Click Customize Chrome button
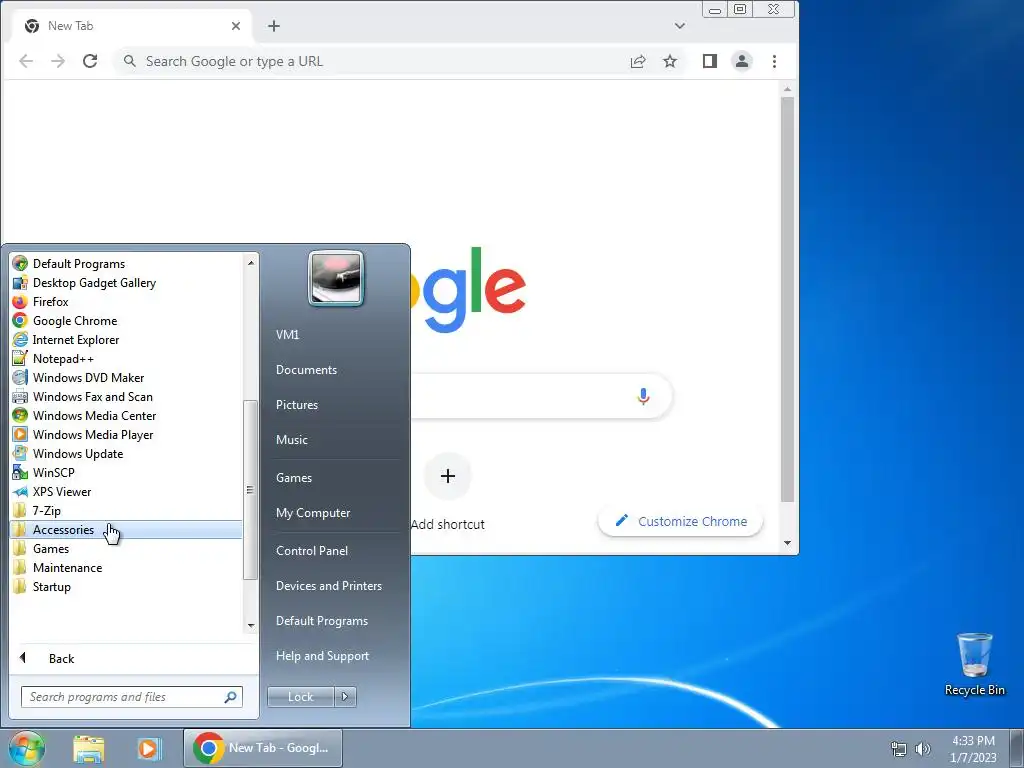 pyautogui.click(x=680, y=521)
